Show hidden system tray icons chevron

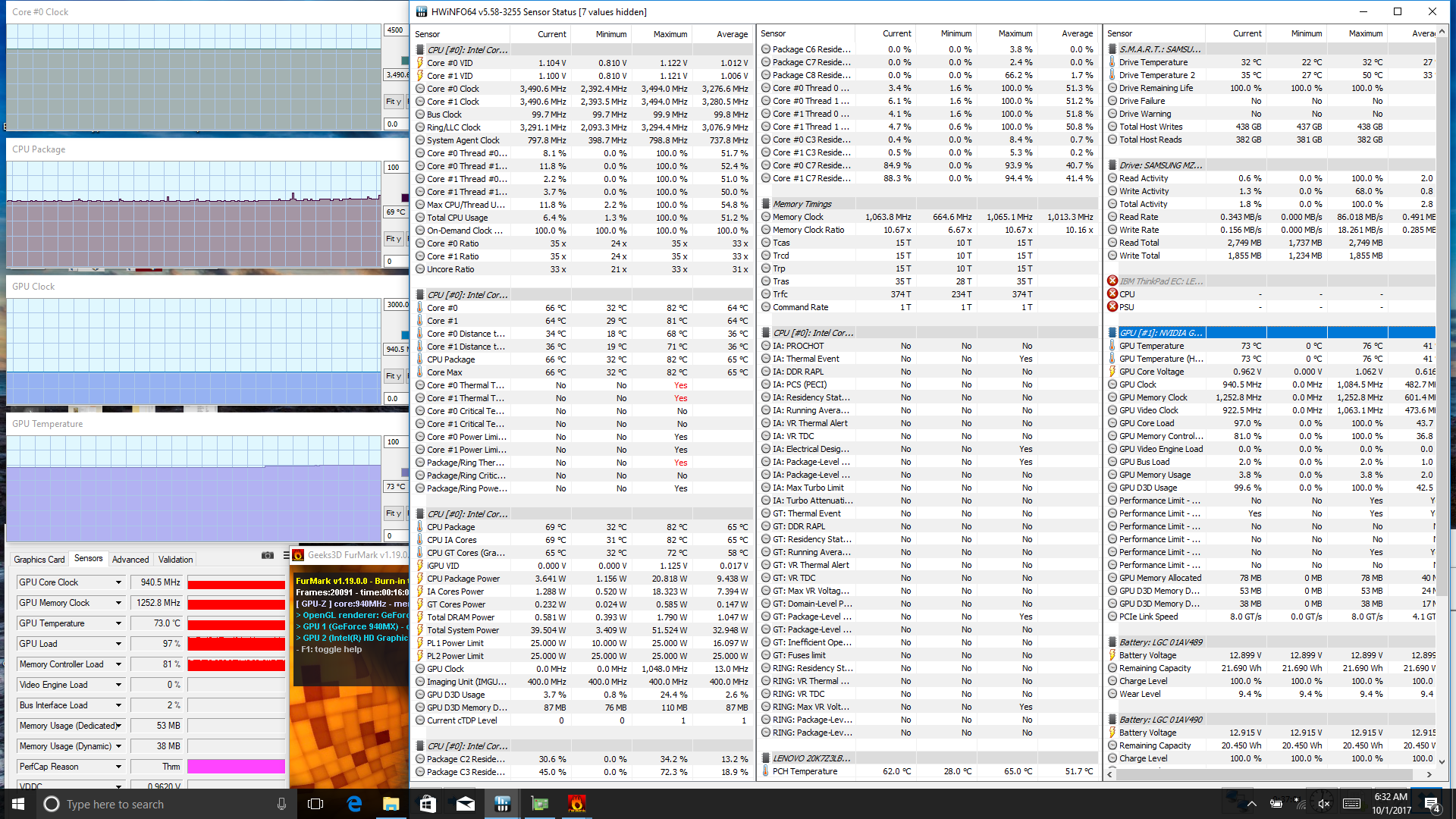(1252, 804)
